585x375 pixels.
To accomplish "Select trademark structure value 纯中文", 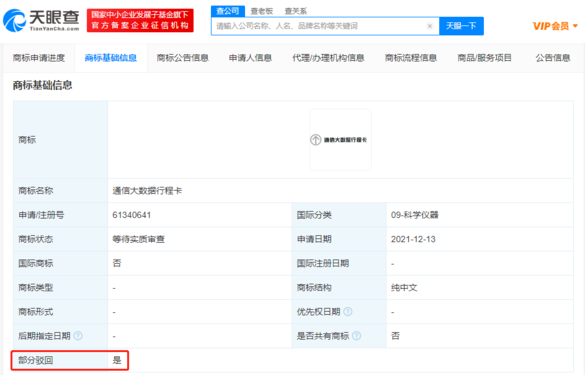I will coord(404,288).
